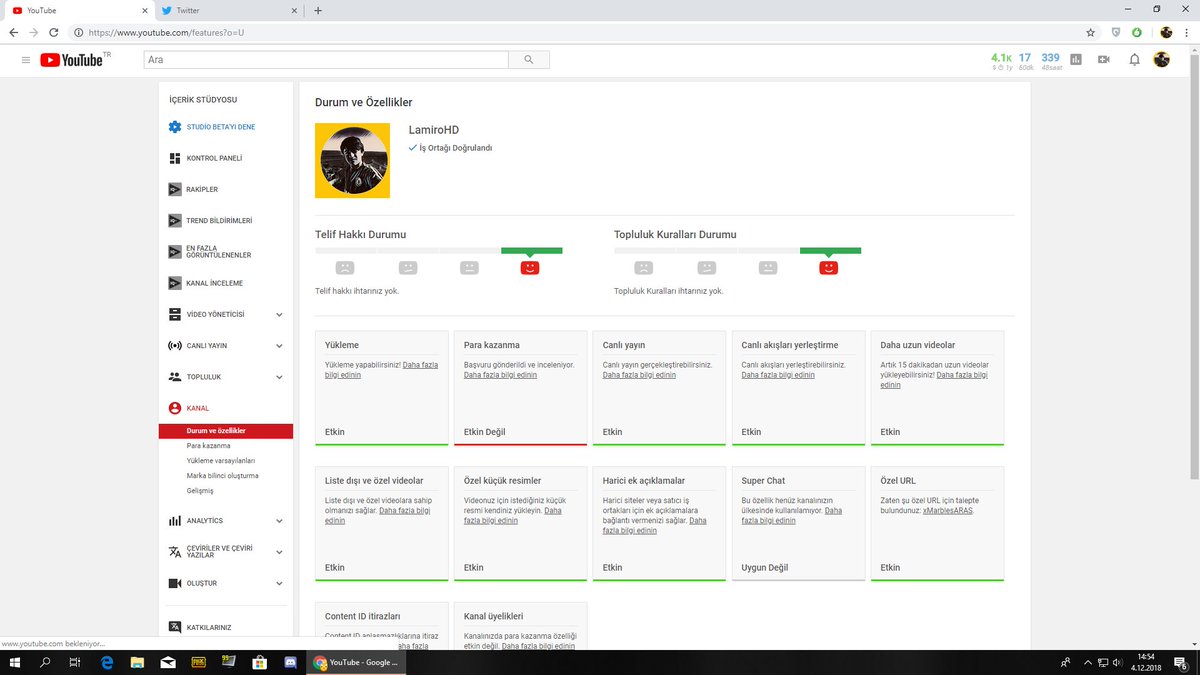The width and height of the screenshot is (1200, 675).
Task: Expand the Topluluk section
Action: pyautogui.click(x=278, y=377)
